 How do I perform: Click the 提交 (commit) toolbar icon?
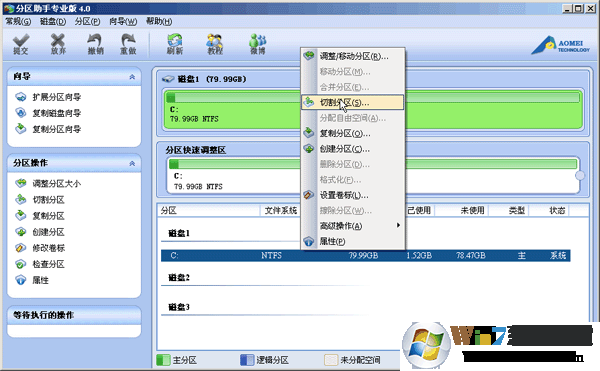click(21, 44)
